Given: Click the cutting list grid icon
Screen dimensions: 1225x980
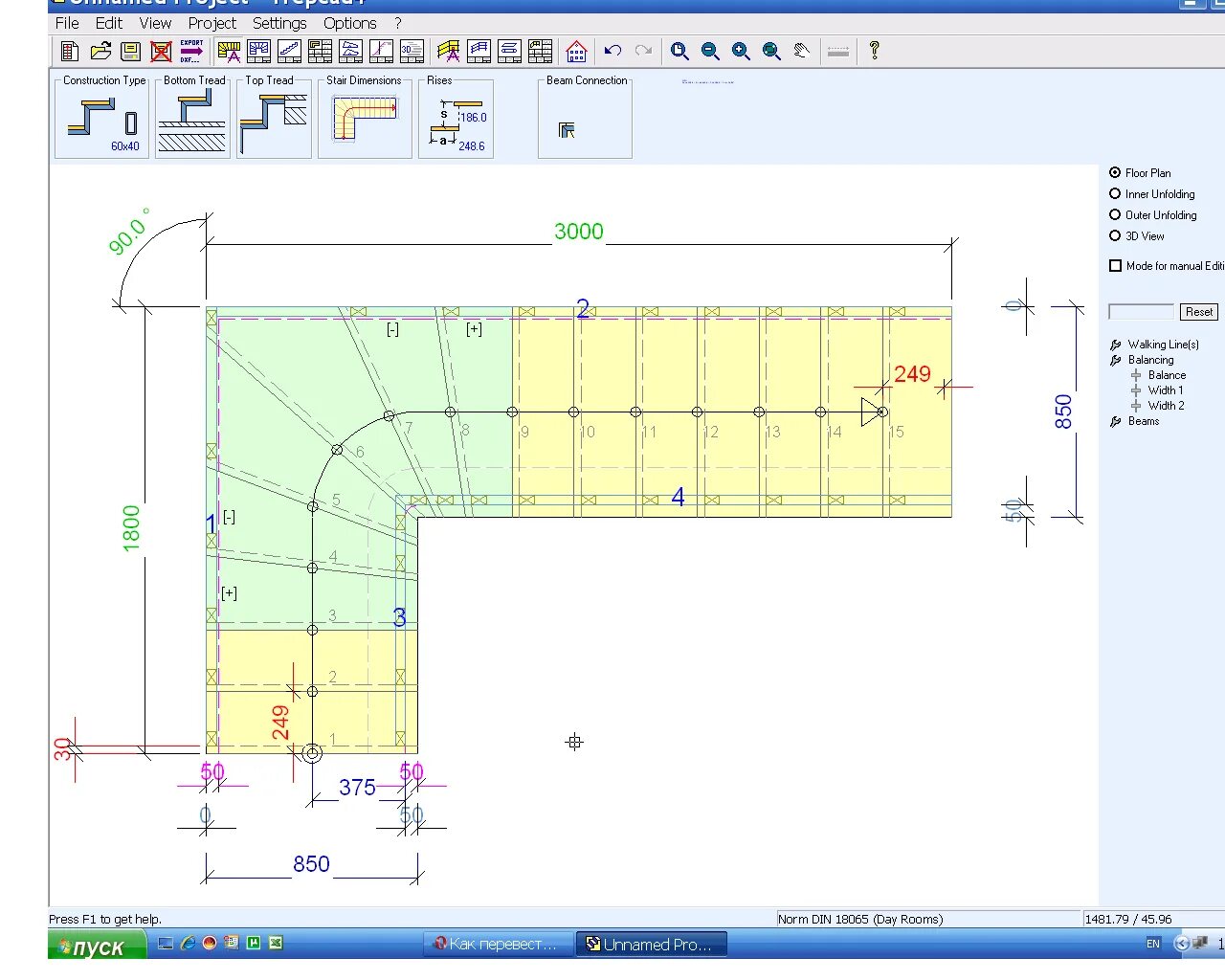Looking at the screenshot, I should pos(541,51).
